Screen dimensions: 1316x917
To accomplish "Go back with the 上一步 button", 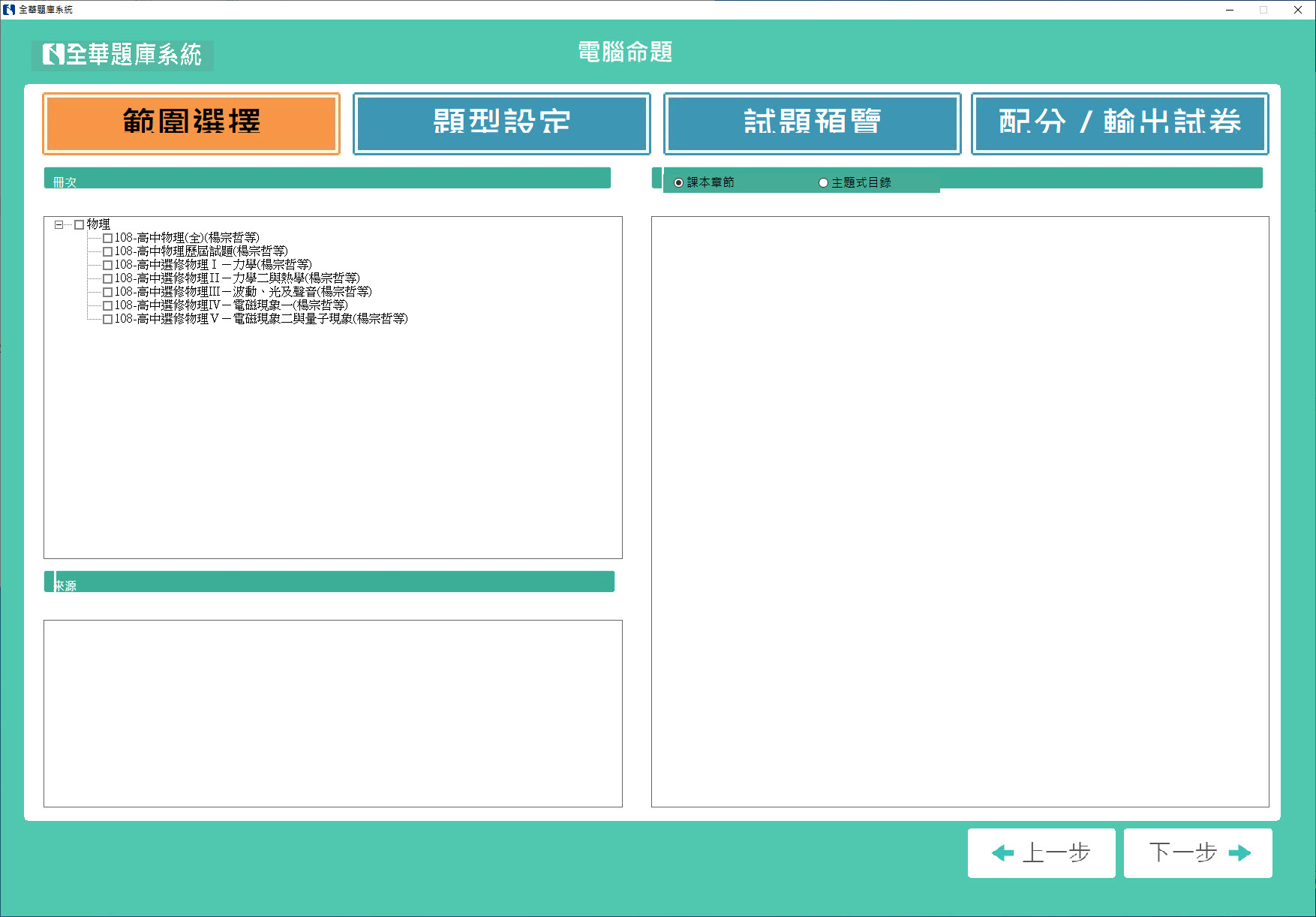I will pyautogui.click(x=1041, y=853).
